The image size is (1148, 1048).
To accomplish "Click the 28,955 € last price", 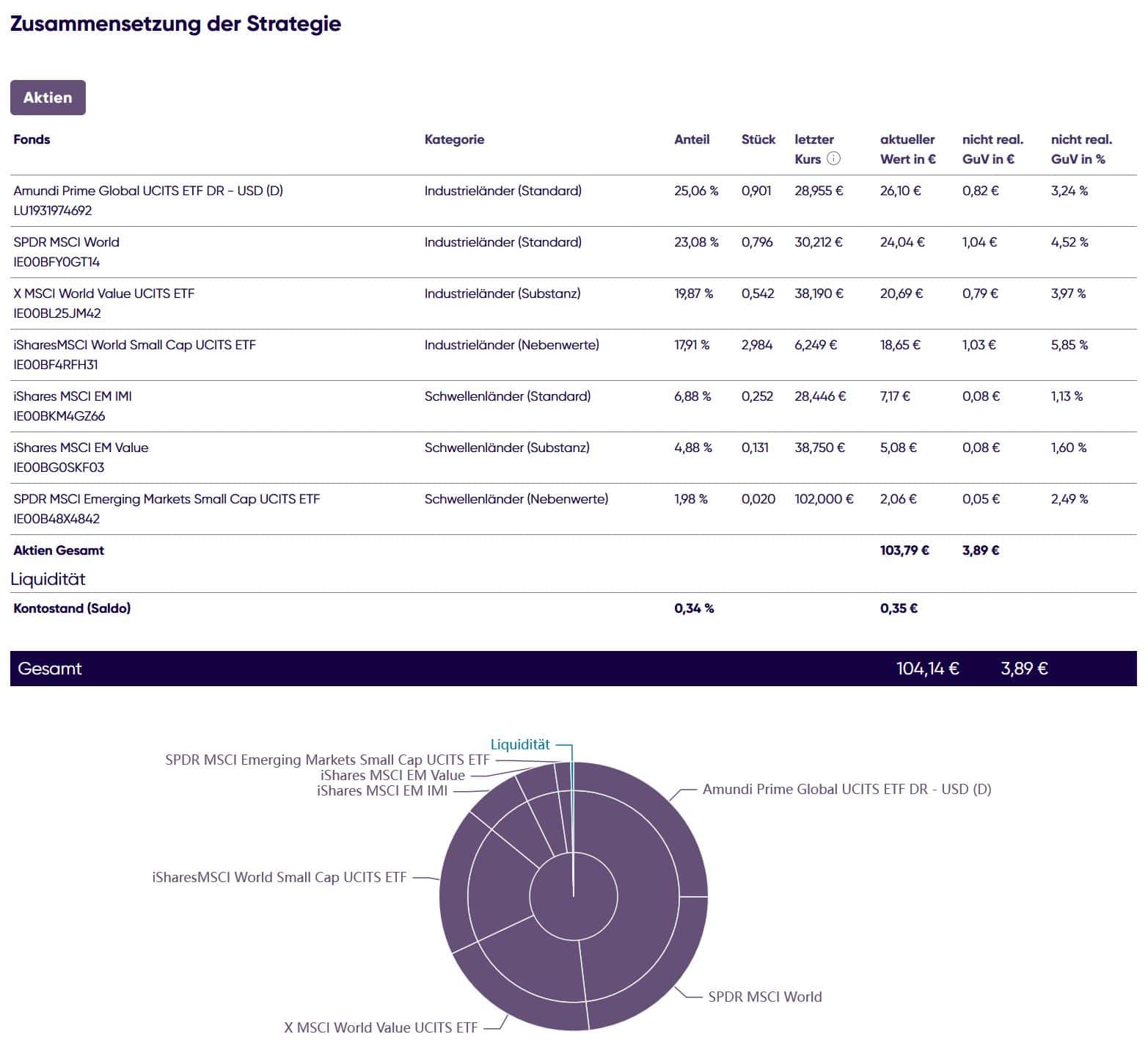I will point(819,191).
